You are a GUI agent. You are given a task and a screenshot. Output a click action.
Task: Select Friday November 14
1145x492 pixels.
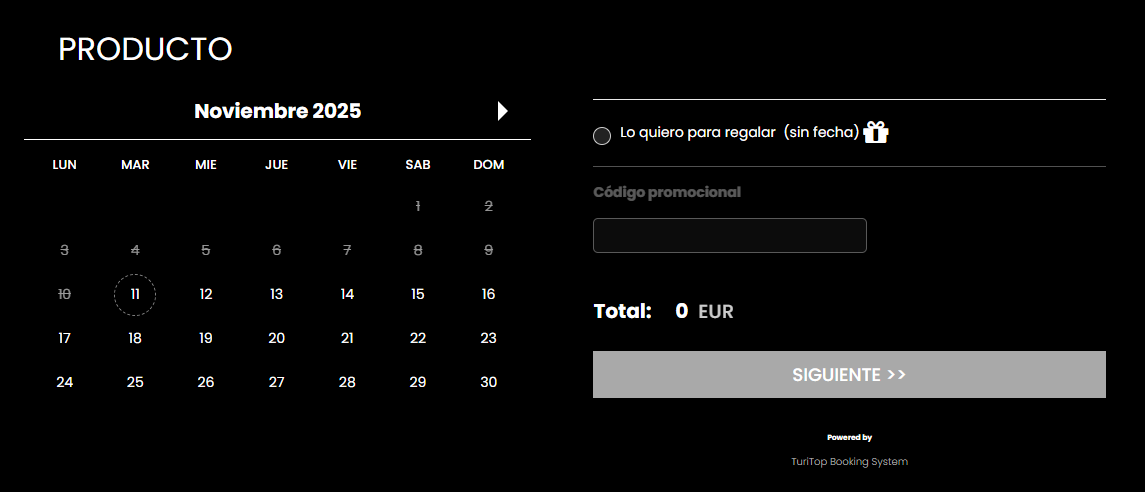(x=347, y=294)
